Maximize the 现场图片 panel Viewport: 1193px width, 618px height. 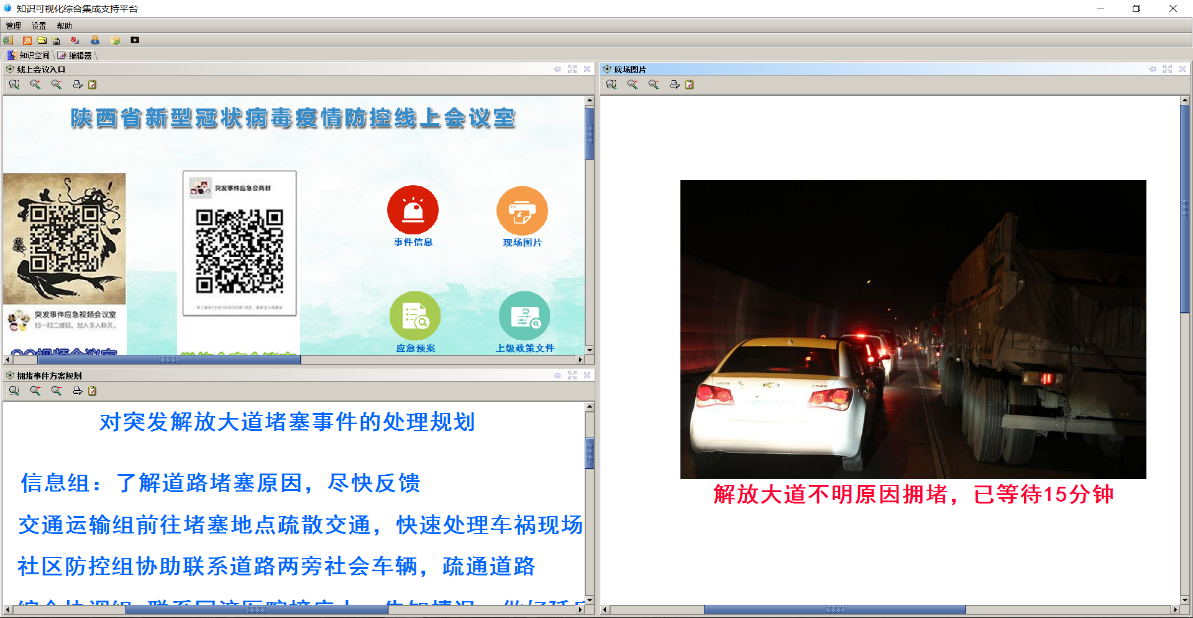click(x=1169, y=69)
